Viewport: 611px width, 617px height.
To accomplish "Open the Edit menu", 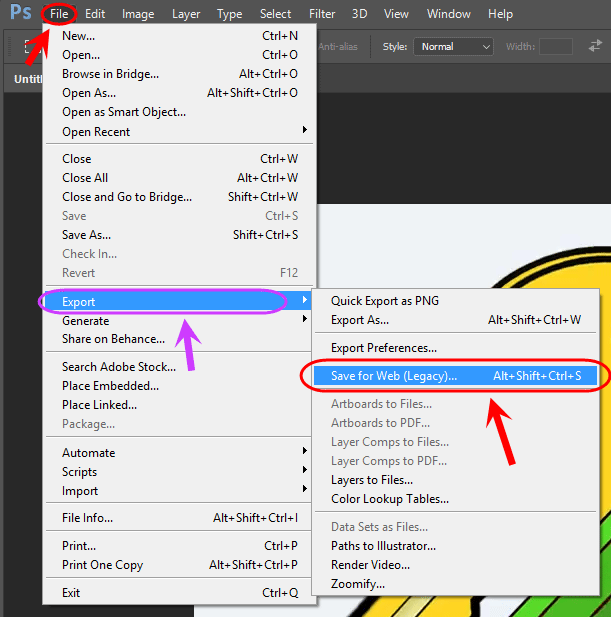I will [x=95, y=14].
